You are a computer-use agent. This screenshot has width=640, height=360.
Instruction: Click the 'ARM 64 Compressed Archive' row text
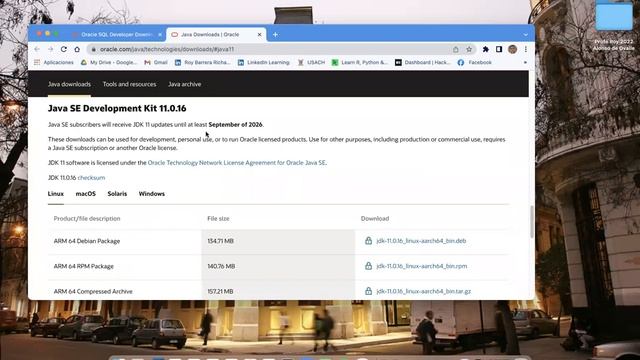(x=93, y=291)
